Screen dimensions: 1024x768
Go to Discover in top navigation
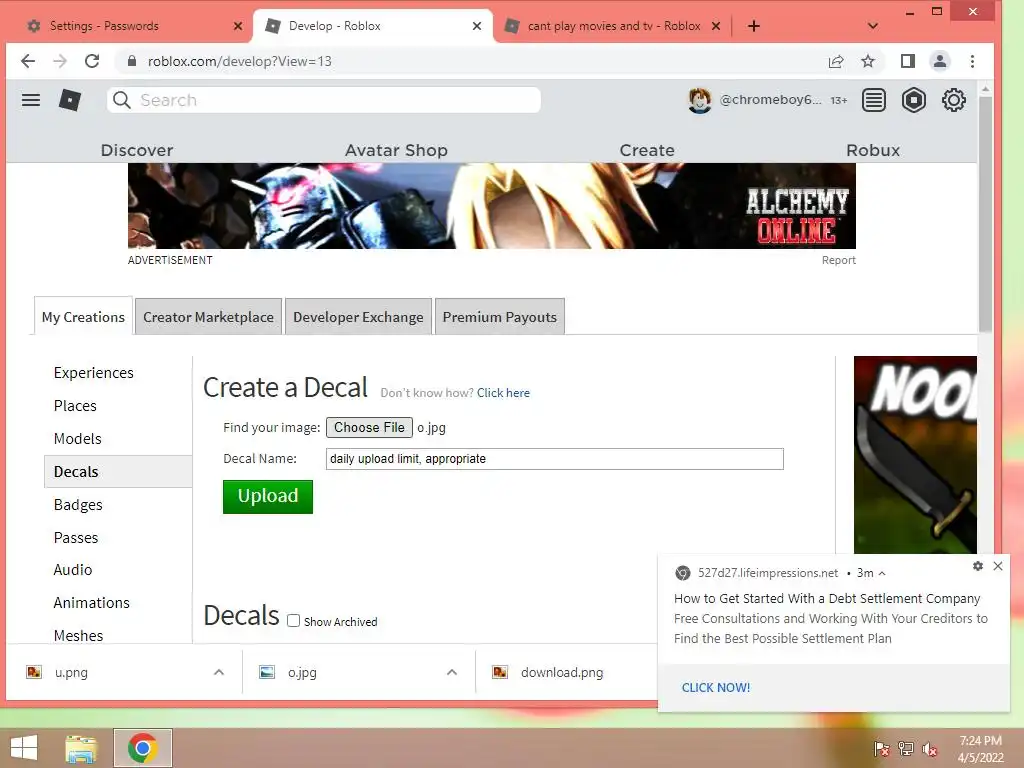coord(137,150)
